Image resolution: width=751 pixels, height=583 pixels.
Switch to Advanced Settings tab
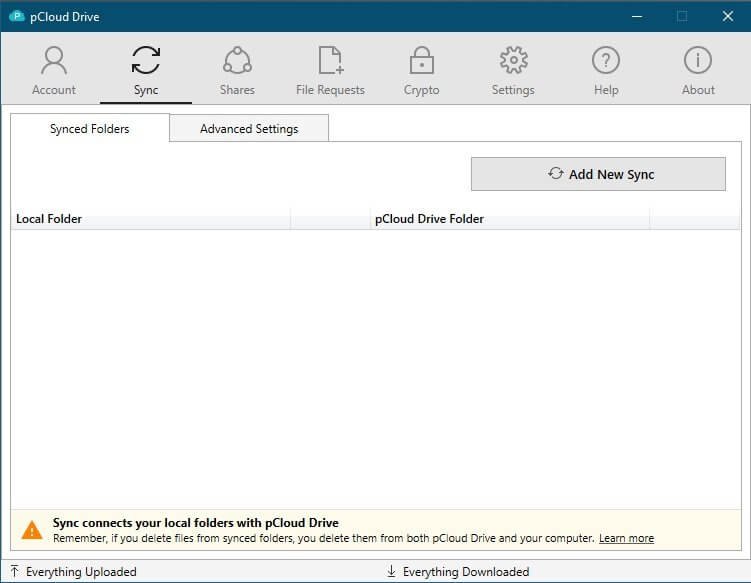point(249,128)
